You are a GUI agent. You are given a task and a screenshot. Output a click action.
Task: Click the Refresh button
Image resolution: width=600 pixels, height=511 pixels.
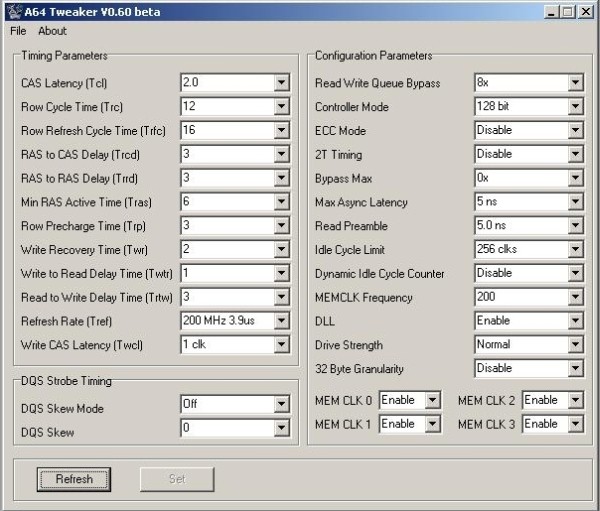[74, 479]
